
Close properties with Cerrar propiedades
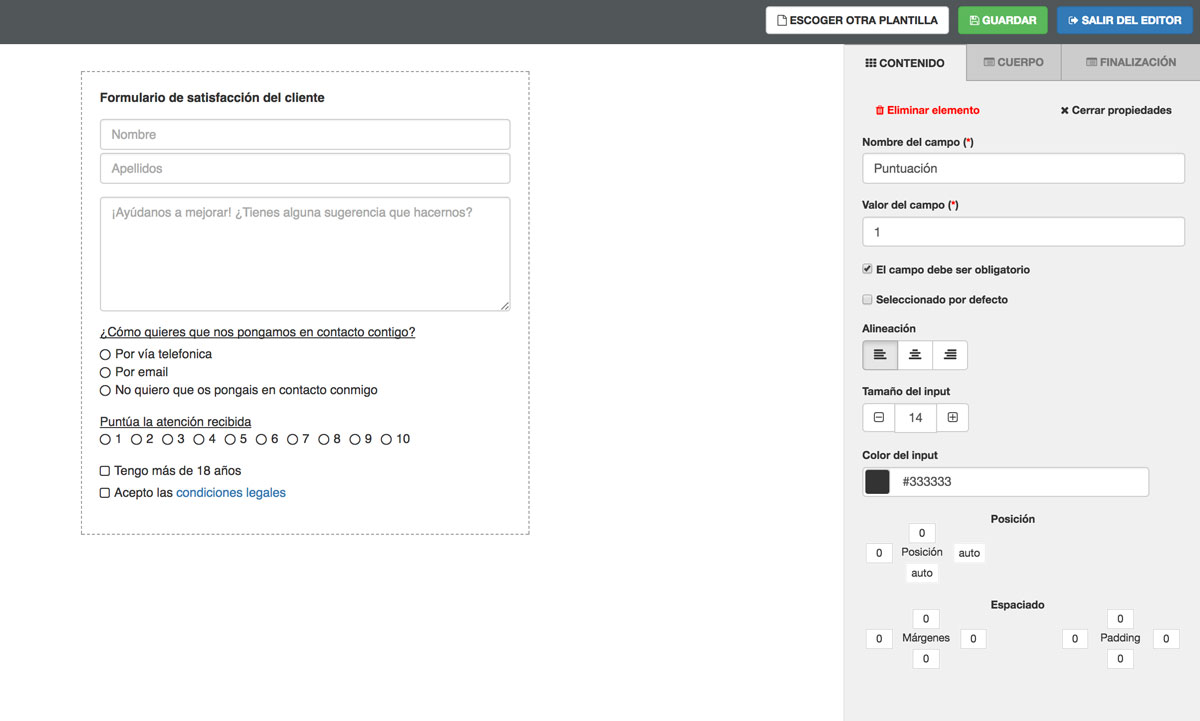click(1116, 110)
